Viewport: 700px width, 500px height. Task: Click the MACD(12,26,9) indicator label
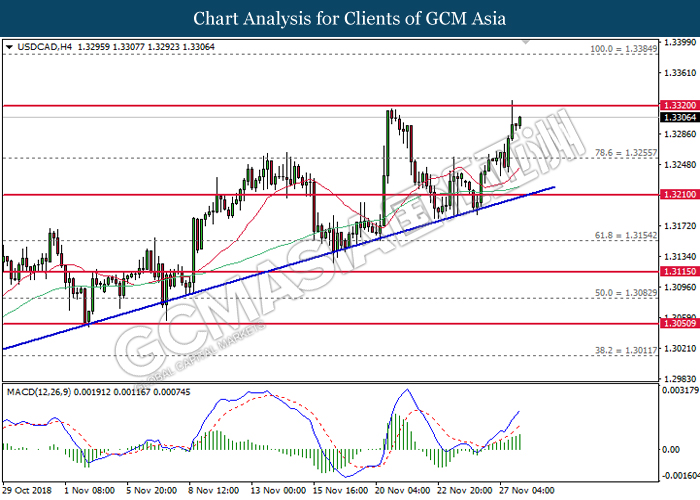[x=39, y=392]
